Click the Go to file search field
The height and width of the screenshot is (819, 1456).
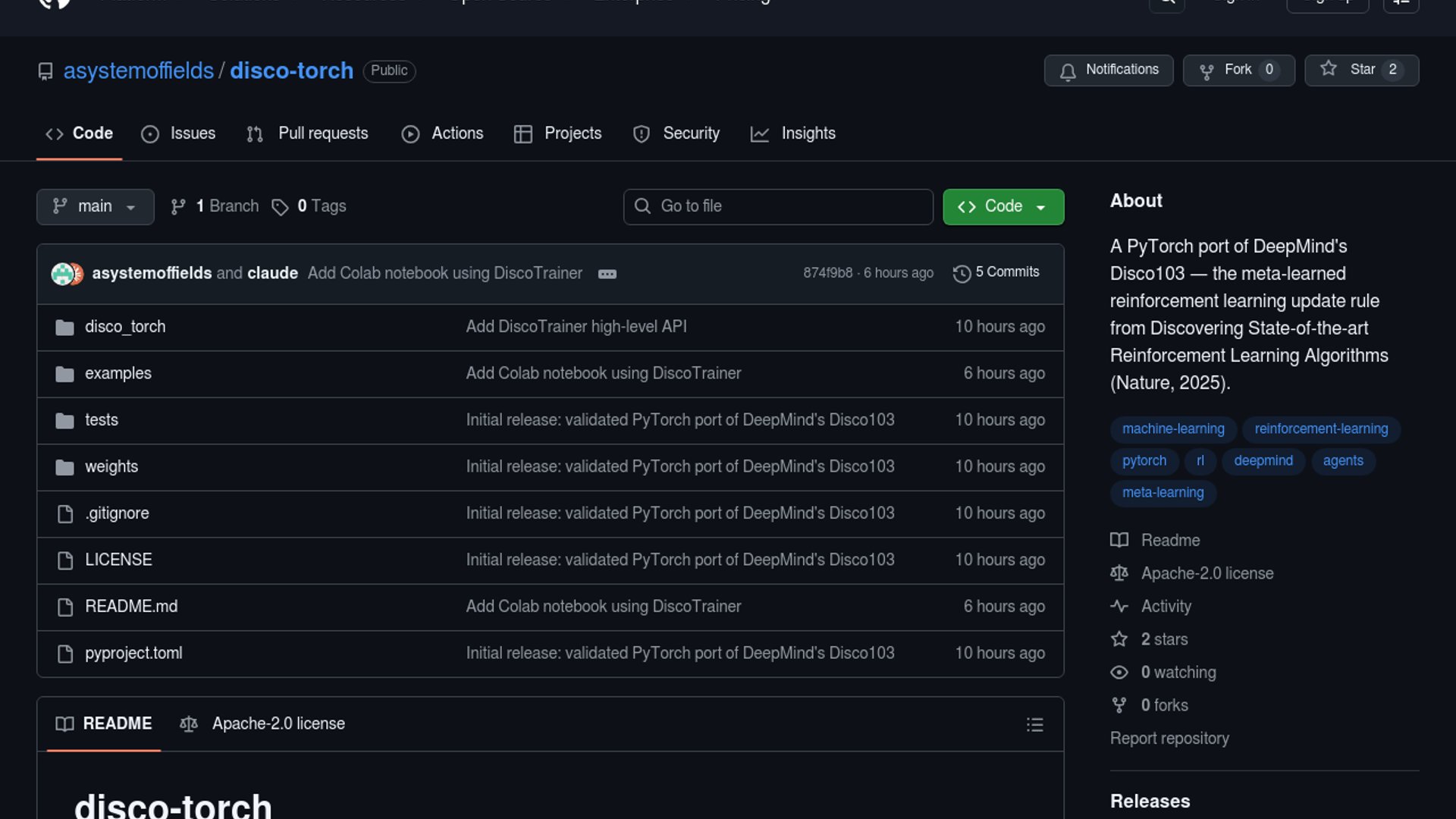point(778,206)
